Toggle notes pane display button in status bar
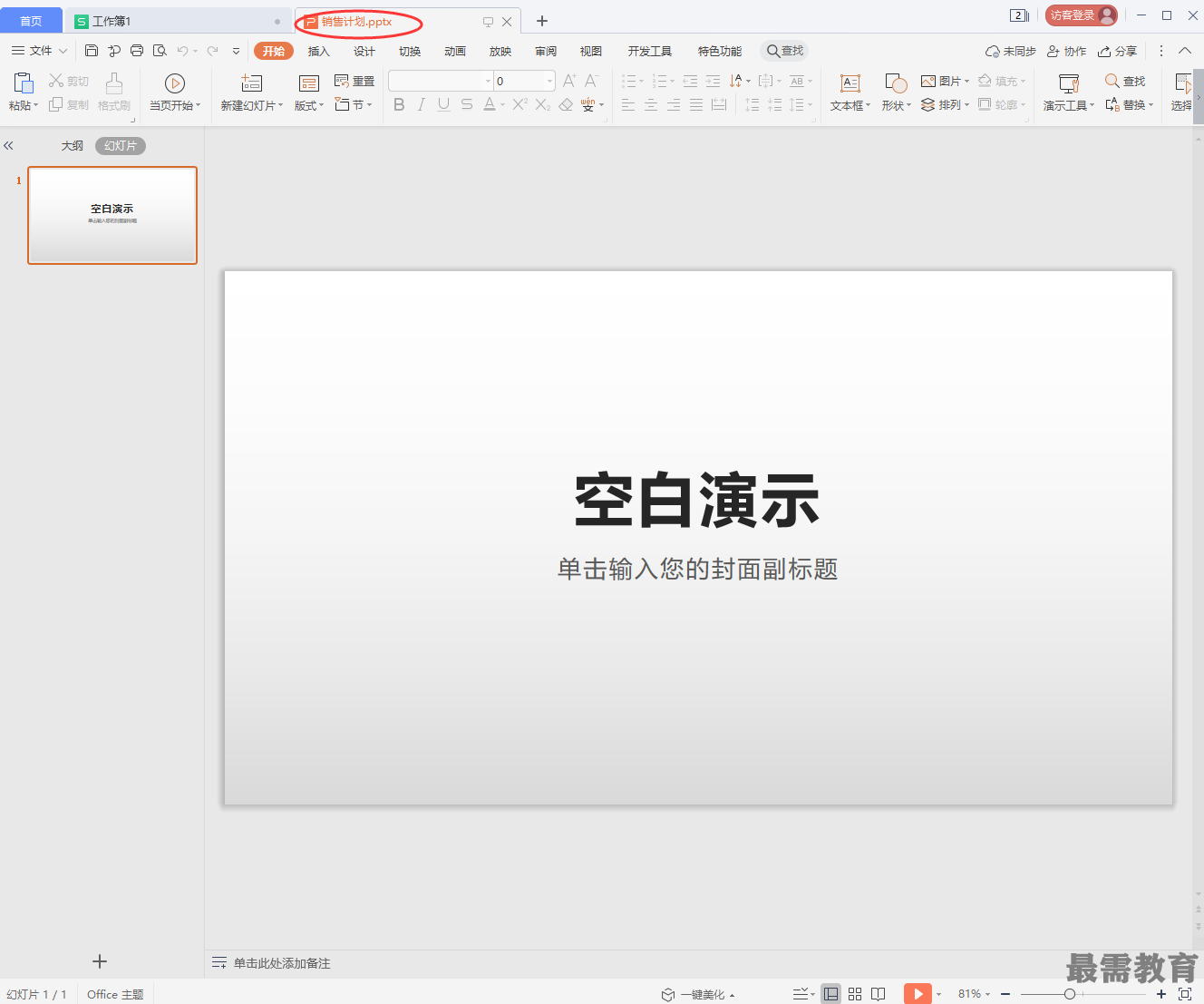Image resolution: width=1204 pixels, height=1004 pixels. 803,994
